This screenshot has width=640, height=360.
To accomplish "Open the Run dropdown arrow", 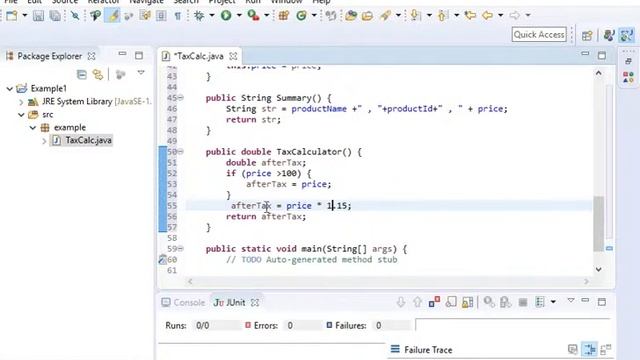I will pos(239,16).
